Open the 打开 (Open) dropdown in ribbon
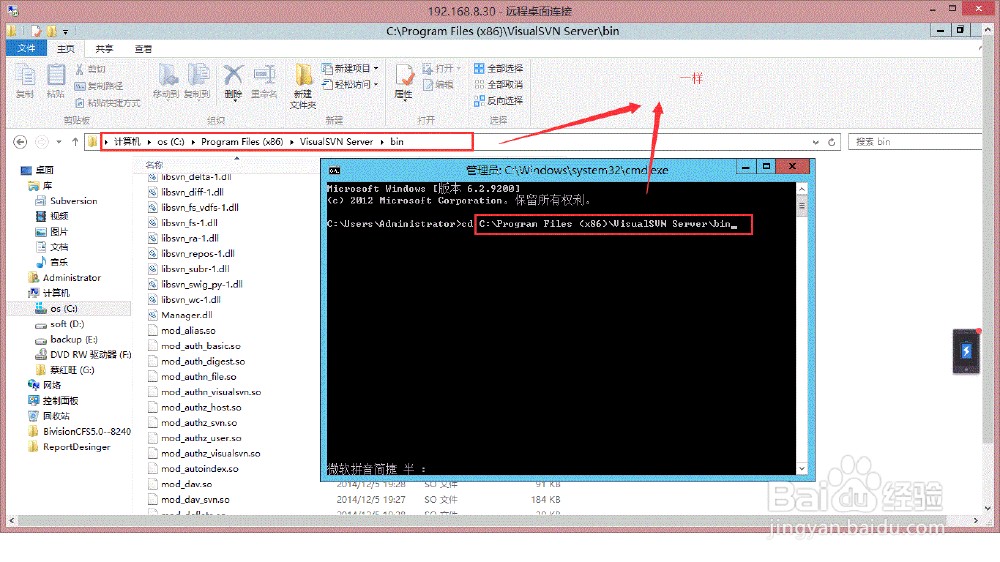The height and width of the screenshot is (562, 1000). click(441, 68)
